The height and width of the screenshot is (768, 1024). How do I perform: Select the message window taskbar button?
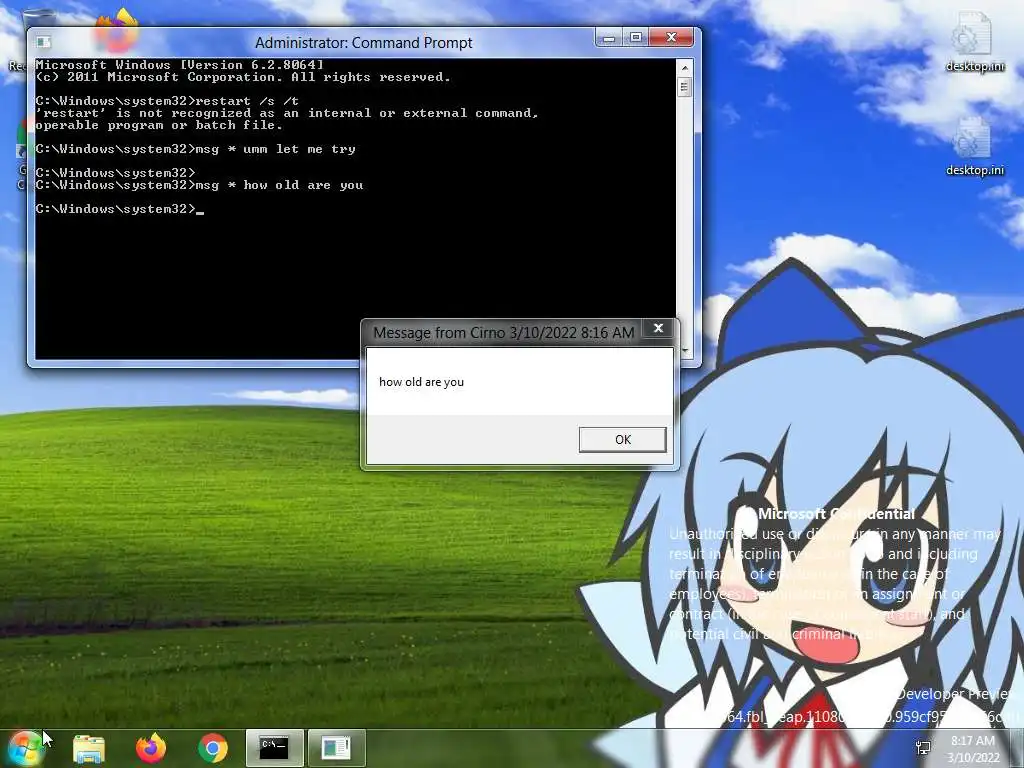[x=336, y=748]
